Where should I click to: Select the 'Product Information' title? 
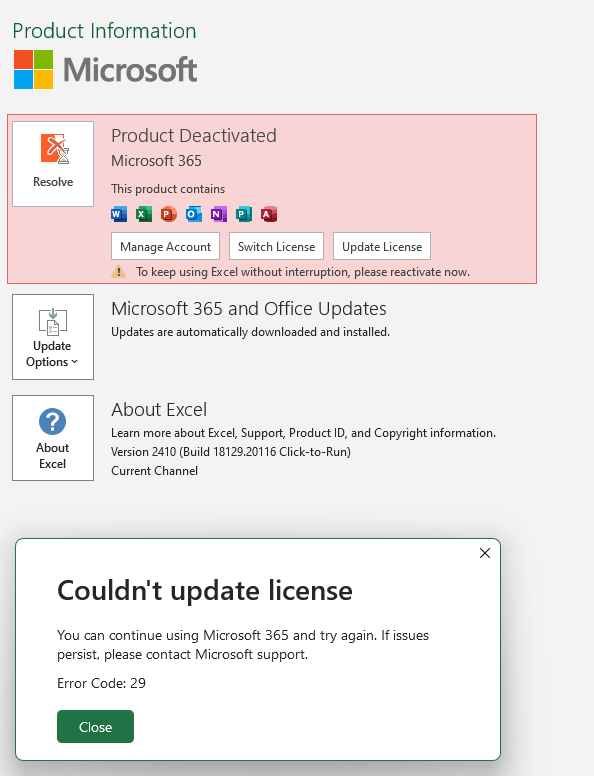coord(104,31)
